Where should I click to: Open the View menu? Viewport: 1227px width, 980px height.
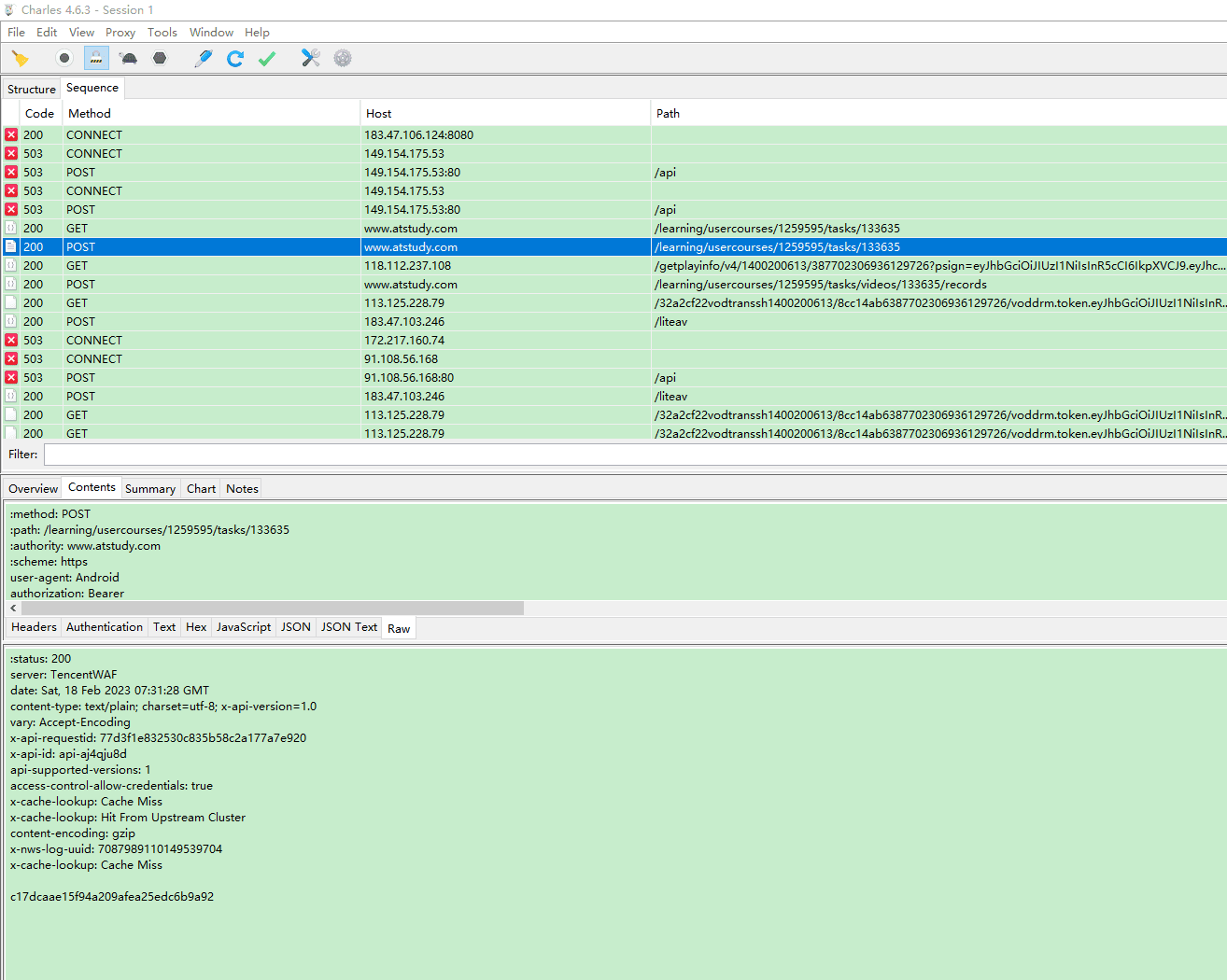tap(81, 32)
